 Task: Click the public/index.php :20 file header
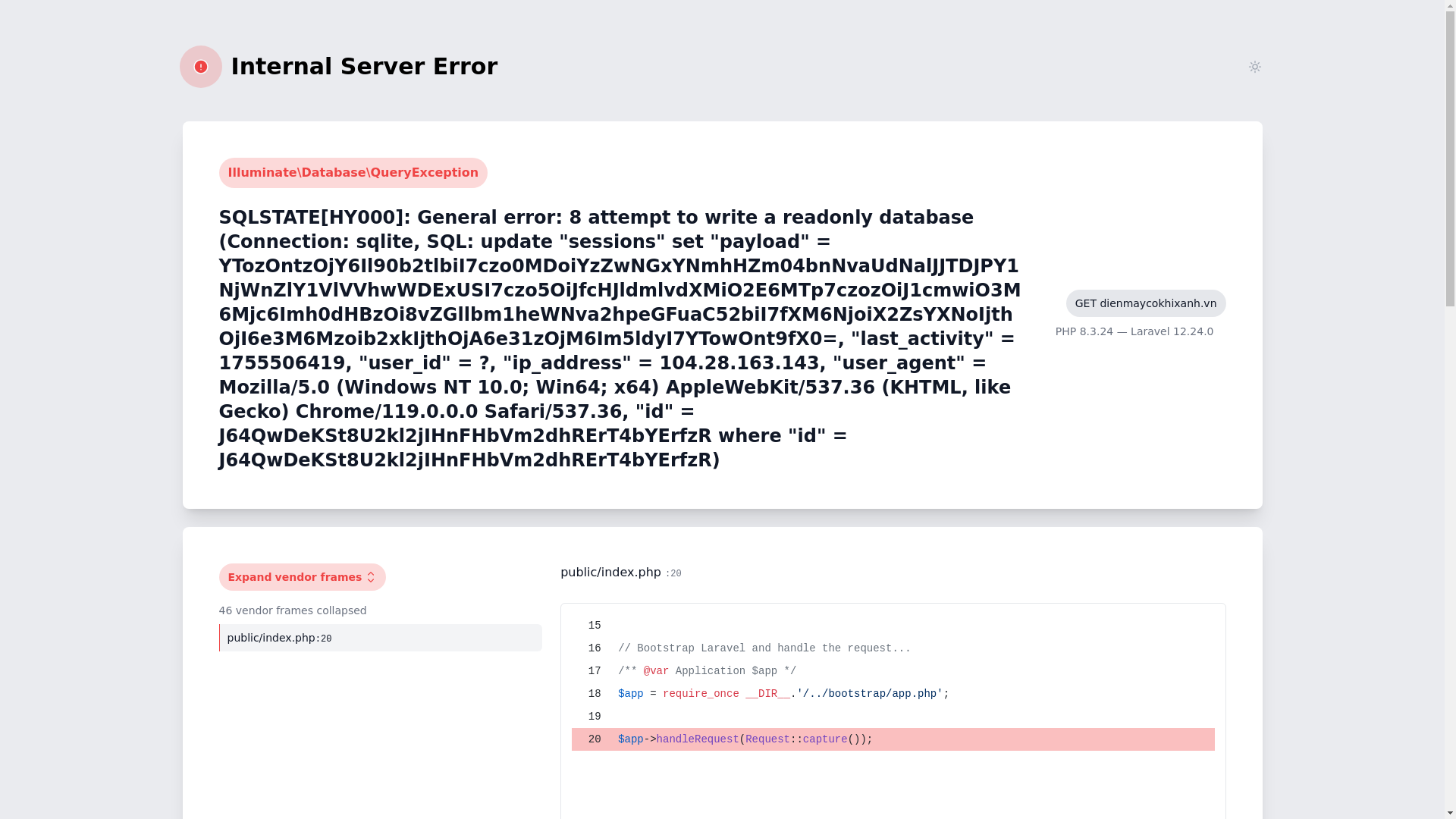621,573
